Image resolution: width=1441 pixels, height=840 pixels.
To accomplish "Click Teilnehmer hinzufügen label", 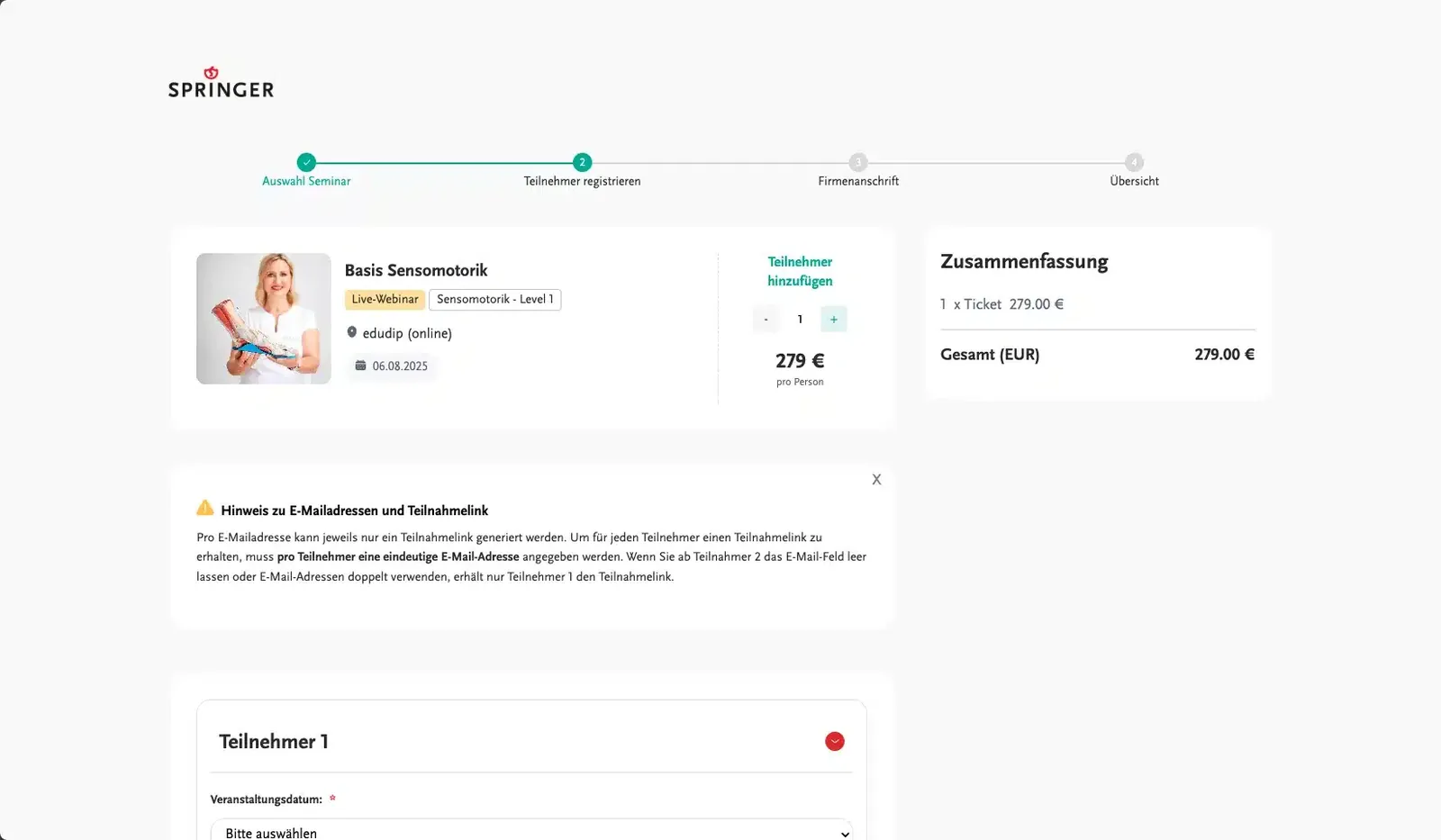I will [x=800, y=271].
